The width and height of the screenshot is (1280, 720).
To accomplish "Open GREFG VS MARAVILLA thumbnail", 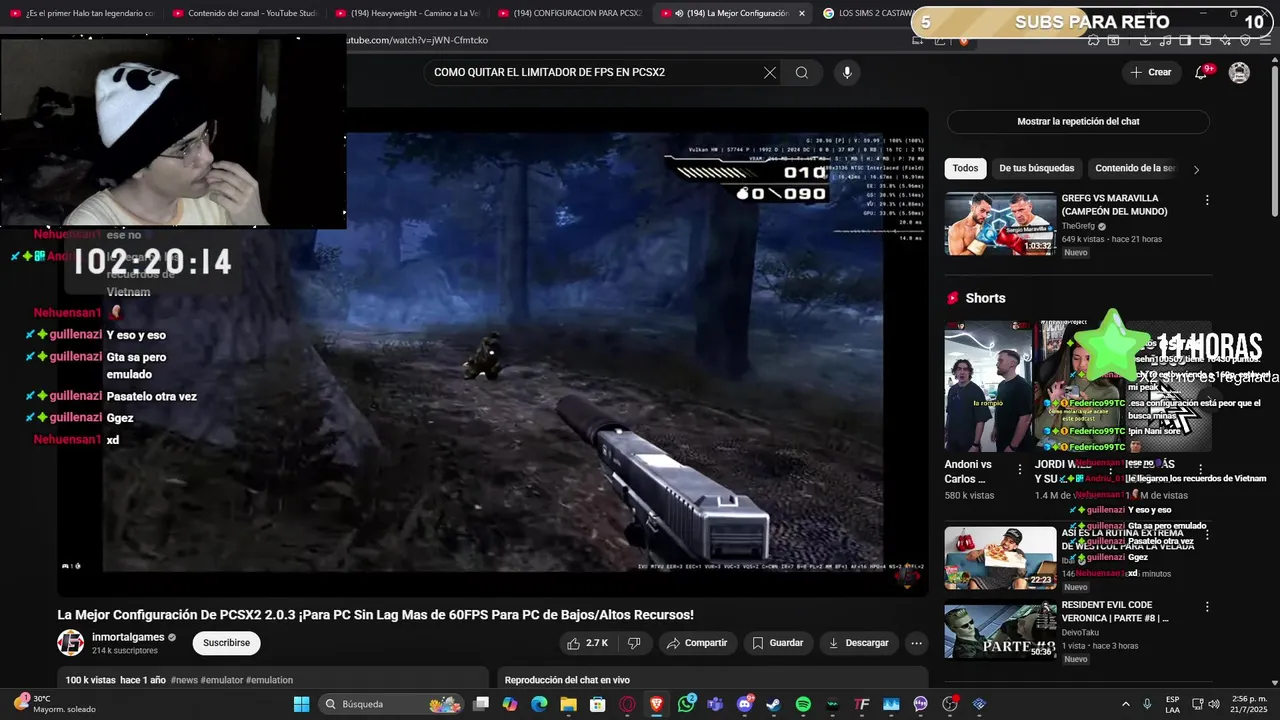I will click(x=1000, y=223).
